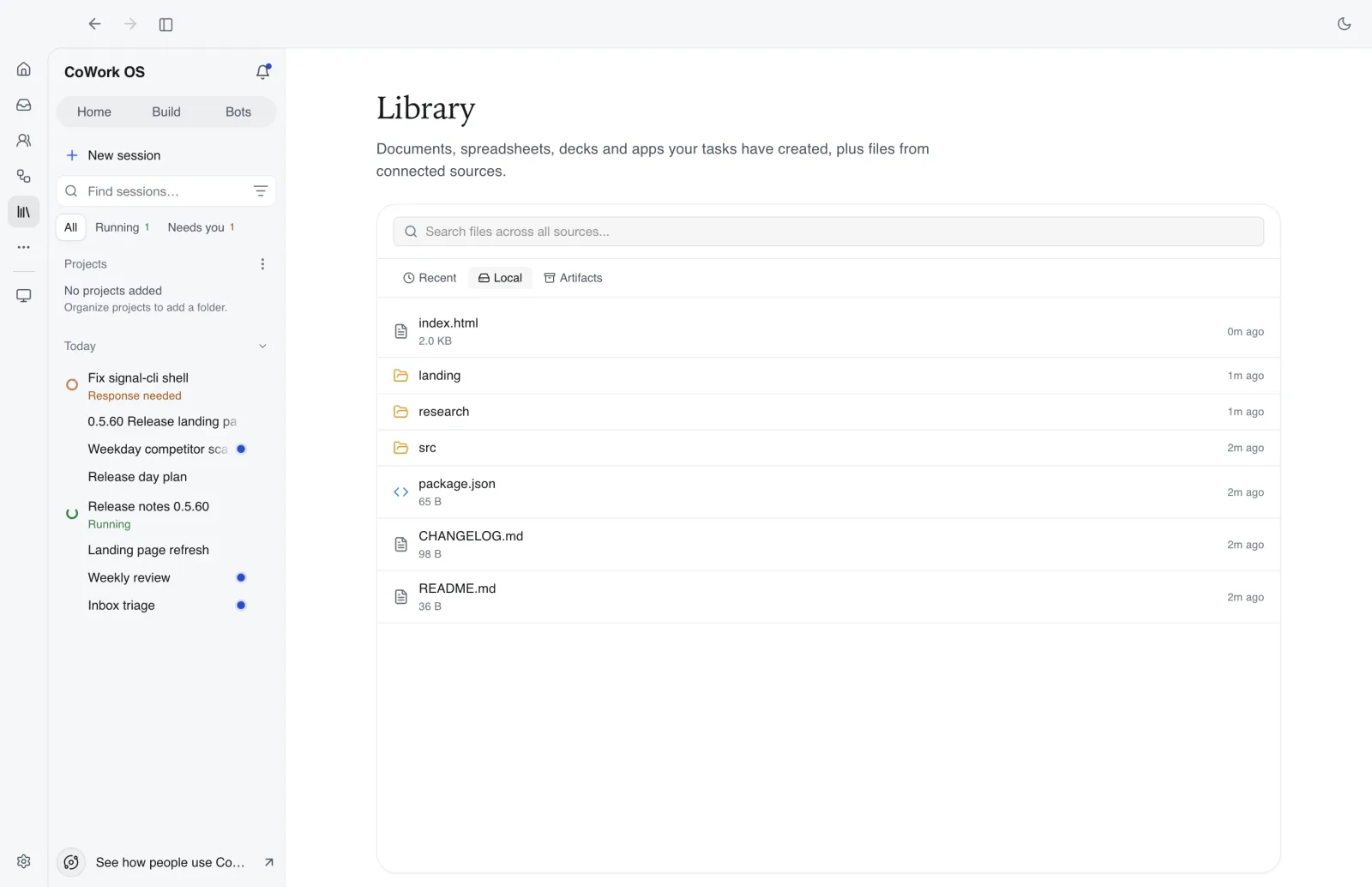This screenshot has width=1372, height=887.
Task: Show the Recent files tab
Action: (x=430, y=278)
